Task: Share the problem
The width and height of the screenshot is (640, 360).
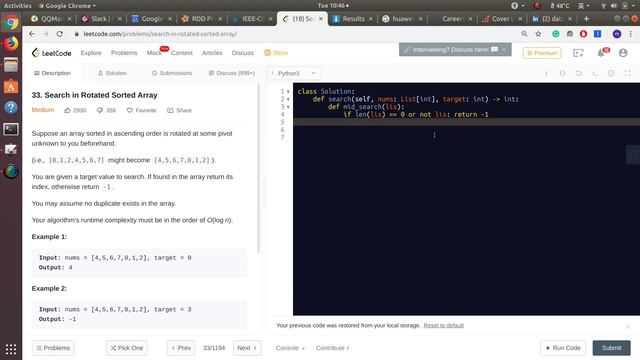Action: click(x=179, y=110)
